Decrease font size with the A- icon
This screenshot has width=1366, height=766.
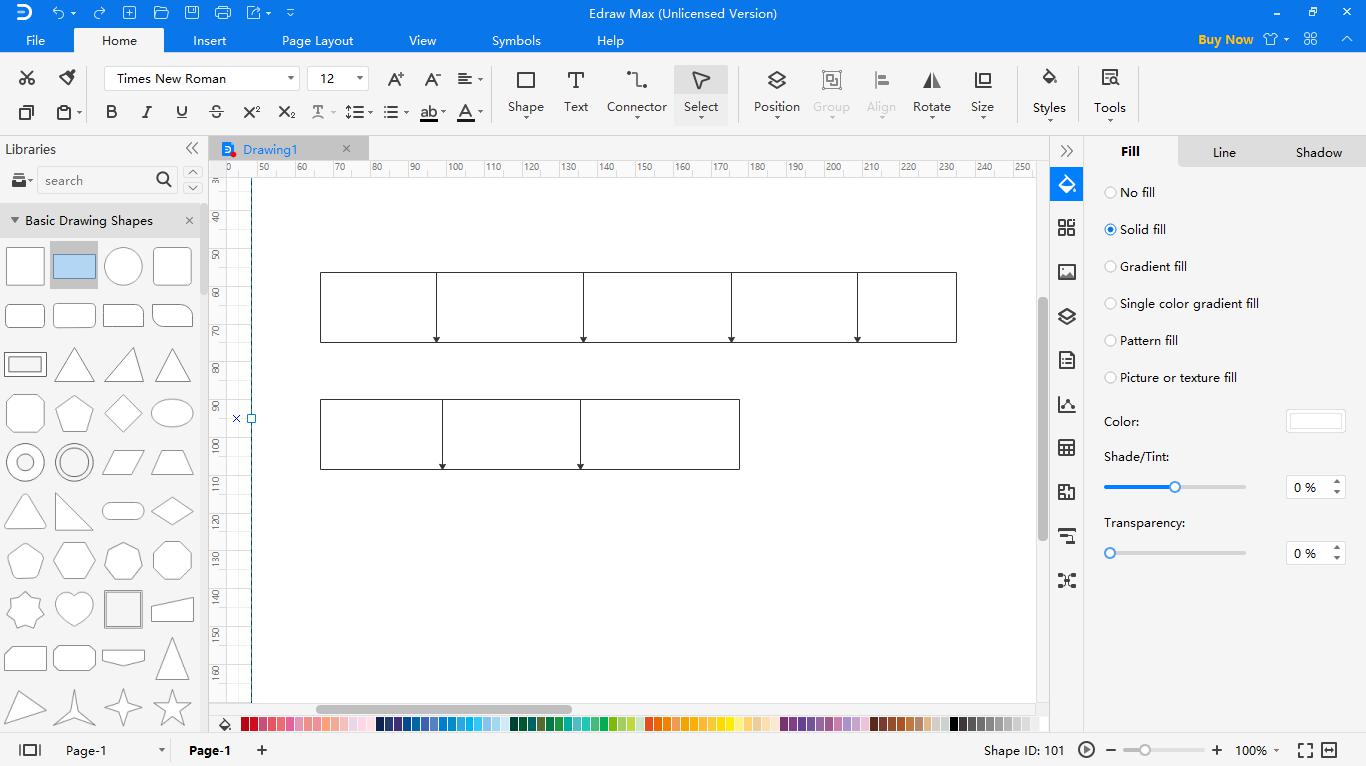[x=432, y=78]
